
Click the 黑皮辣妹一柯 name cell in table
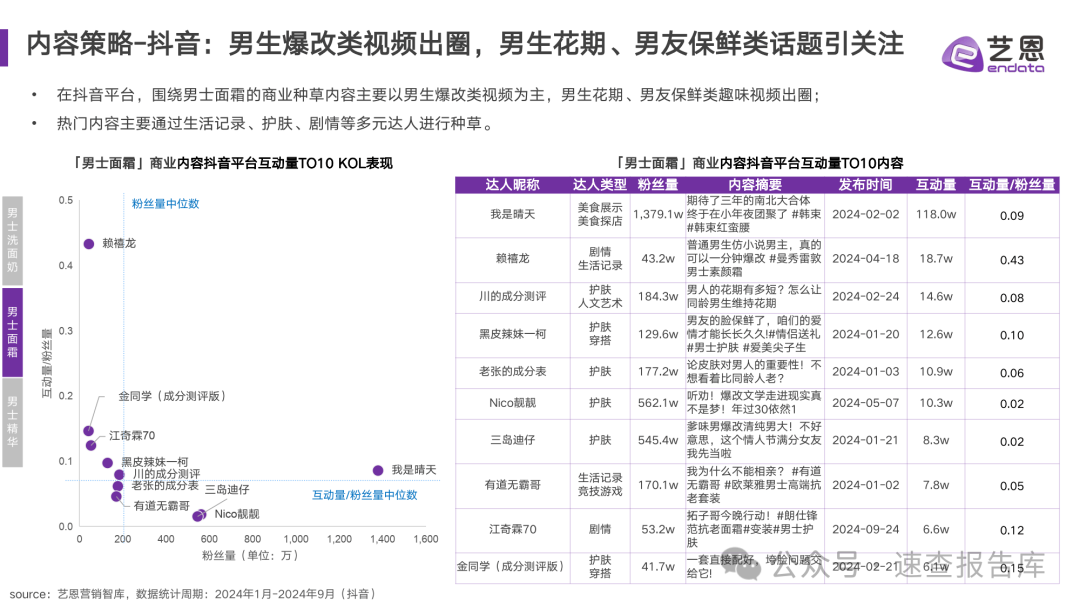coord(512,334)
